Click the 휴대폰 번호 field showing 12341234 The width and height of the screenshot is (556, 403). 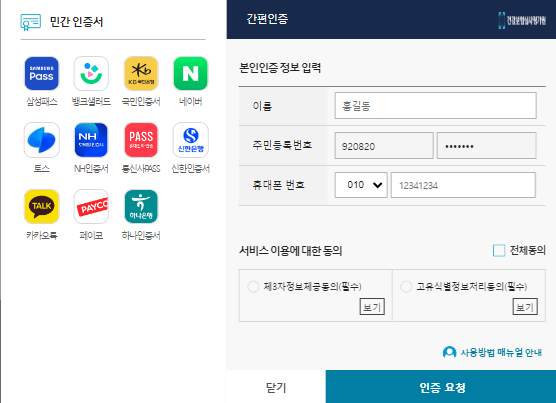click(x=463, y=185)
